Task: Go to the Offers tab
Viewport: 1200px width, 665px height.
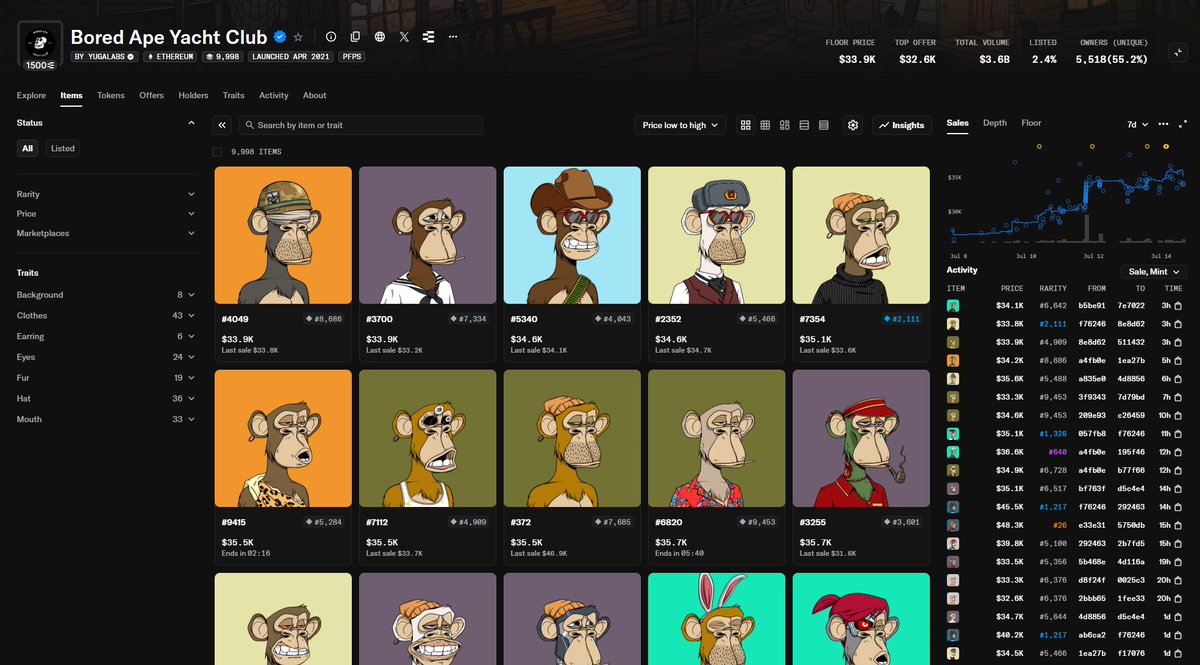Action: (152, 96)
